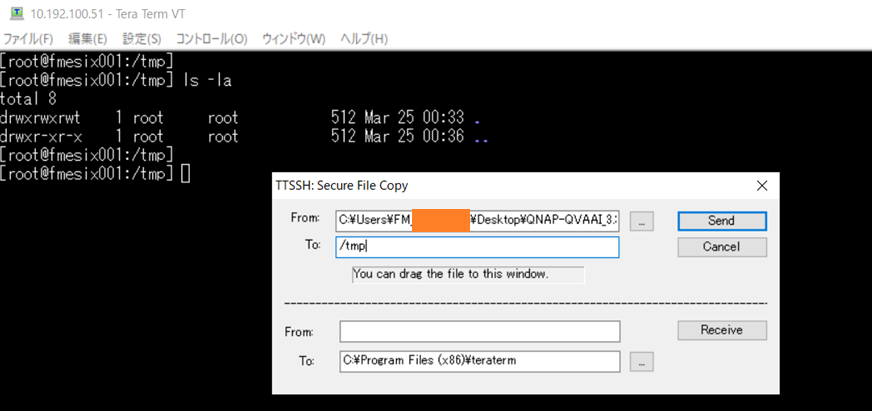Click the terminal cursor at last prompt
The height and width of the screenshot is (412, 872).
(x=186, y=174)
